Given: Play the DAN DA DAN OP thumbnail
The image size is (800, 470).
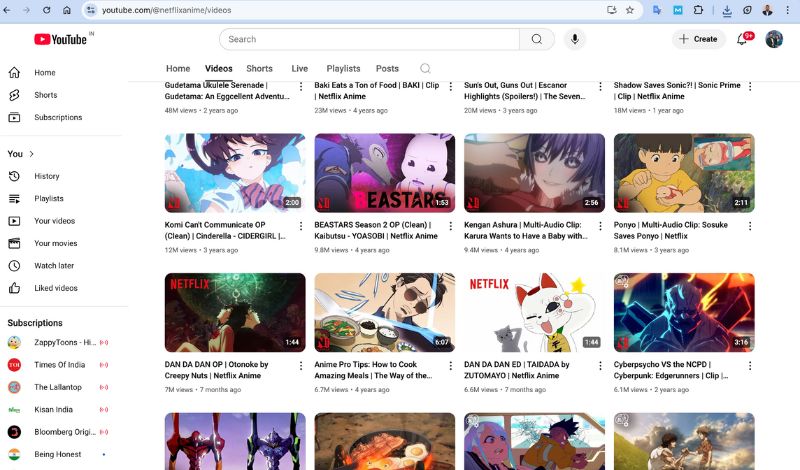Looking at the screenshot, I should [x=235, y=312].
